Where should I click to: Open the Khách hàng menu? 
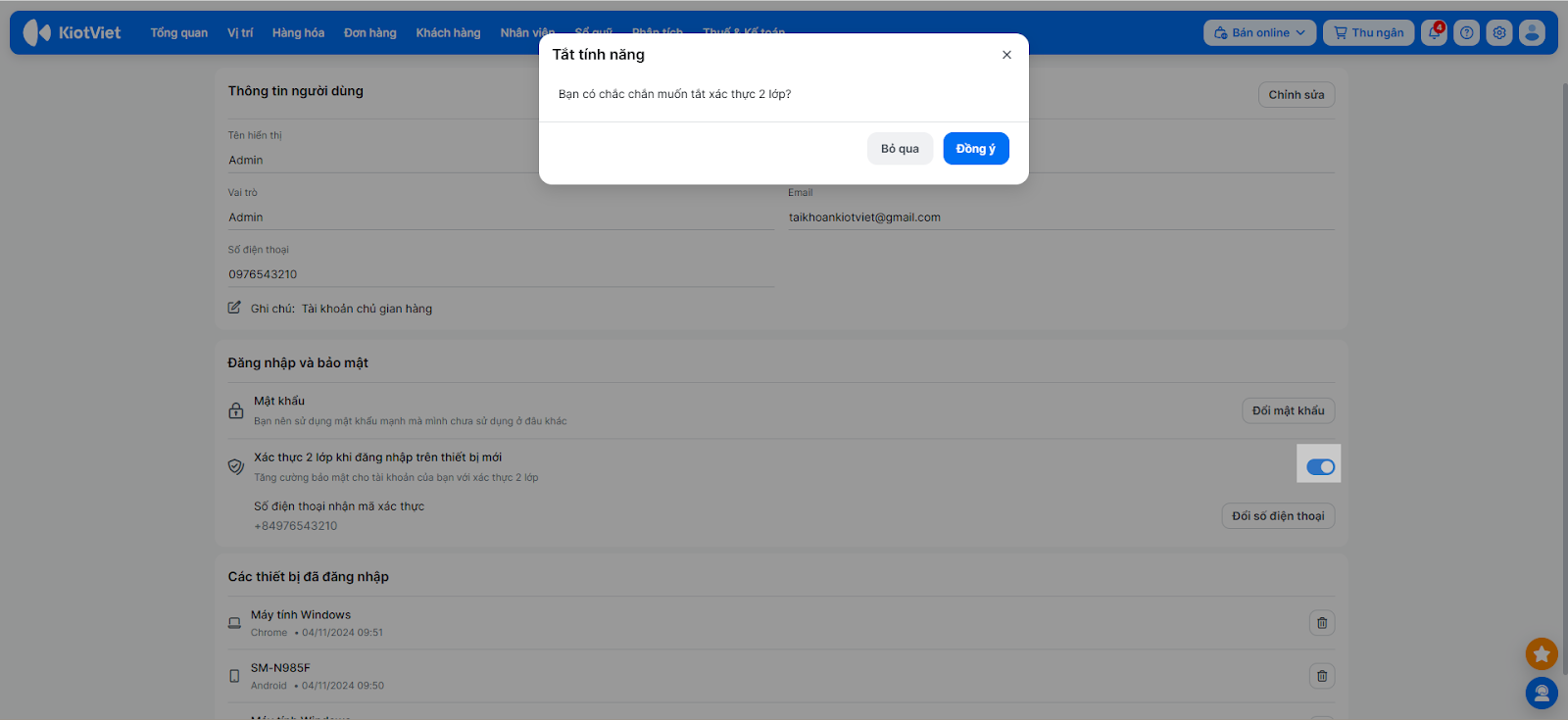click(448, 32)
